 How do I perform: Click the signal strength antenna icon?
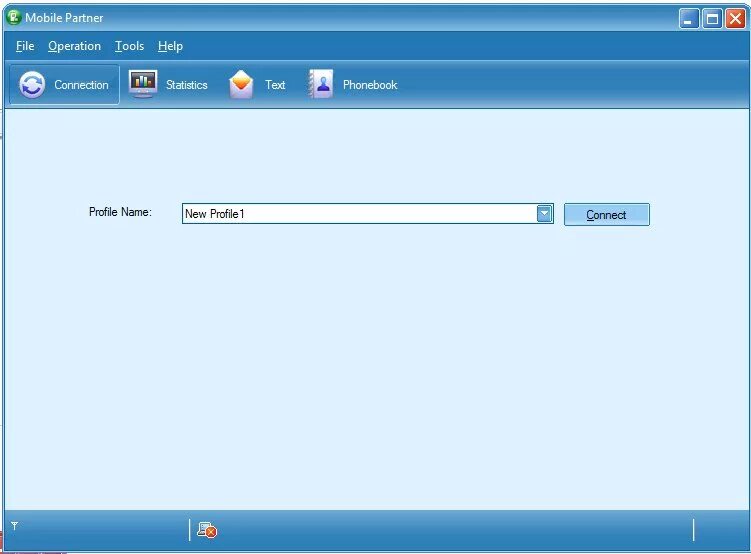click(14, 526)
